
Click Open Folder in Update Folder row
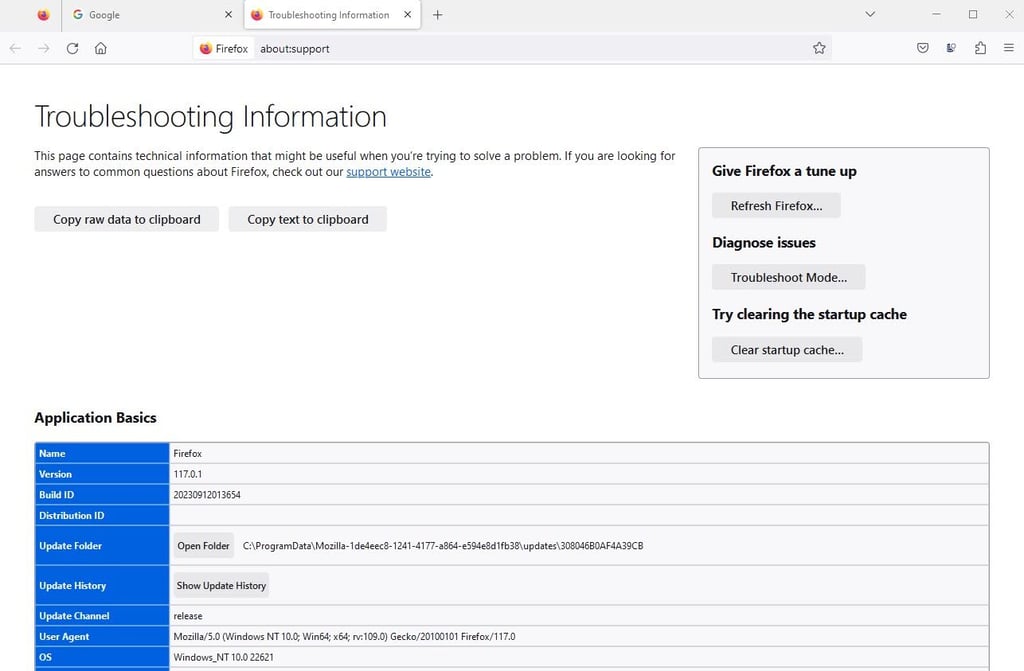pyautogui.click(x=203, y=546)
